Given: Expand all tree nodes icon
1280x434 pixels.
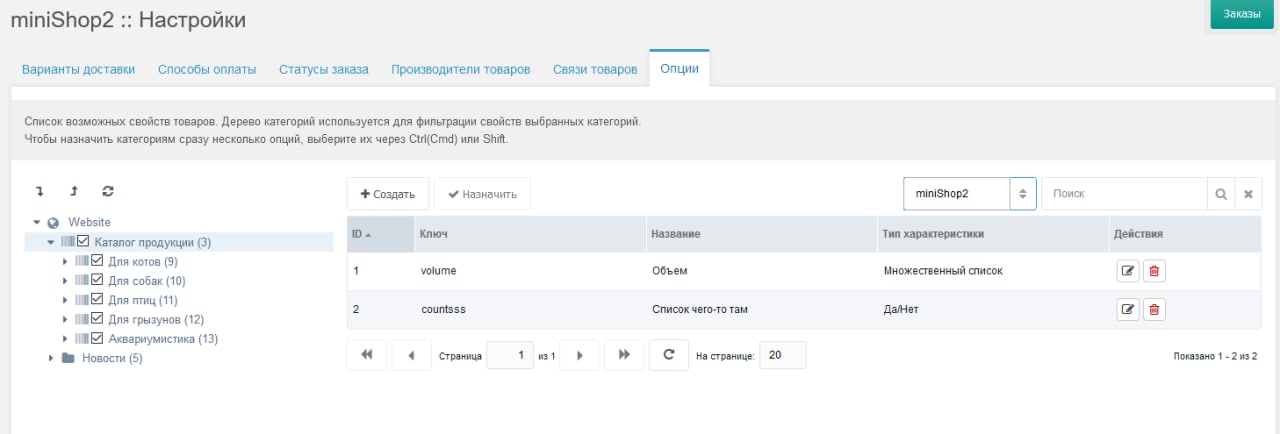Looking at the screenshot, I should [40, 192].
